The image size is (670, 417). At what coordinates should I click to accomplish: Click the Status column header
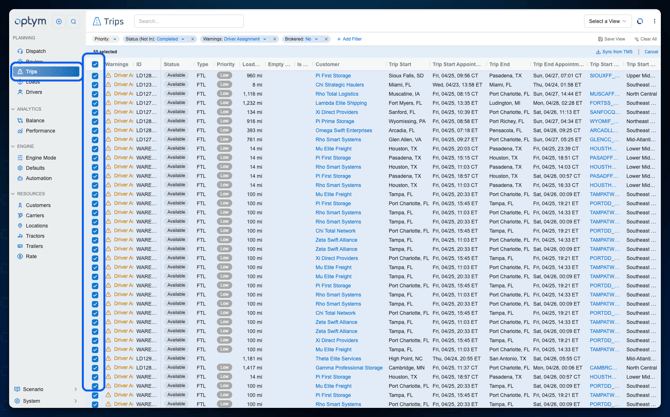tap(171, 64)
